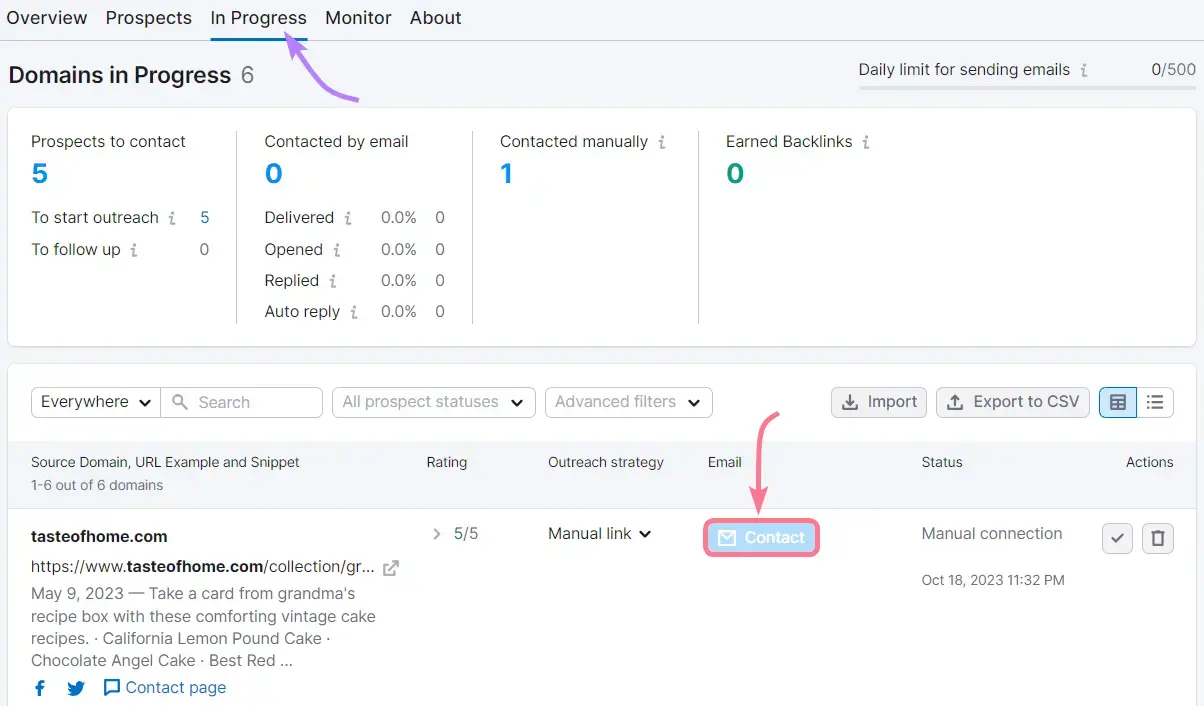
Task: Switch to table view layout
Action: (1116, 401)
